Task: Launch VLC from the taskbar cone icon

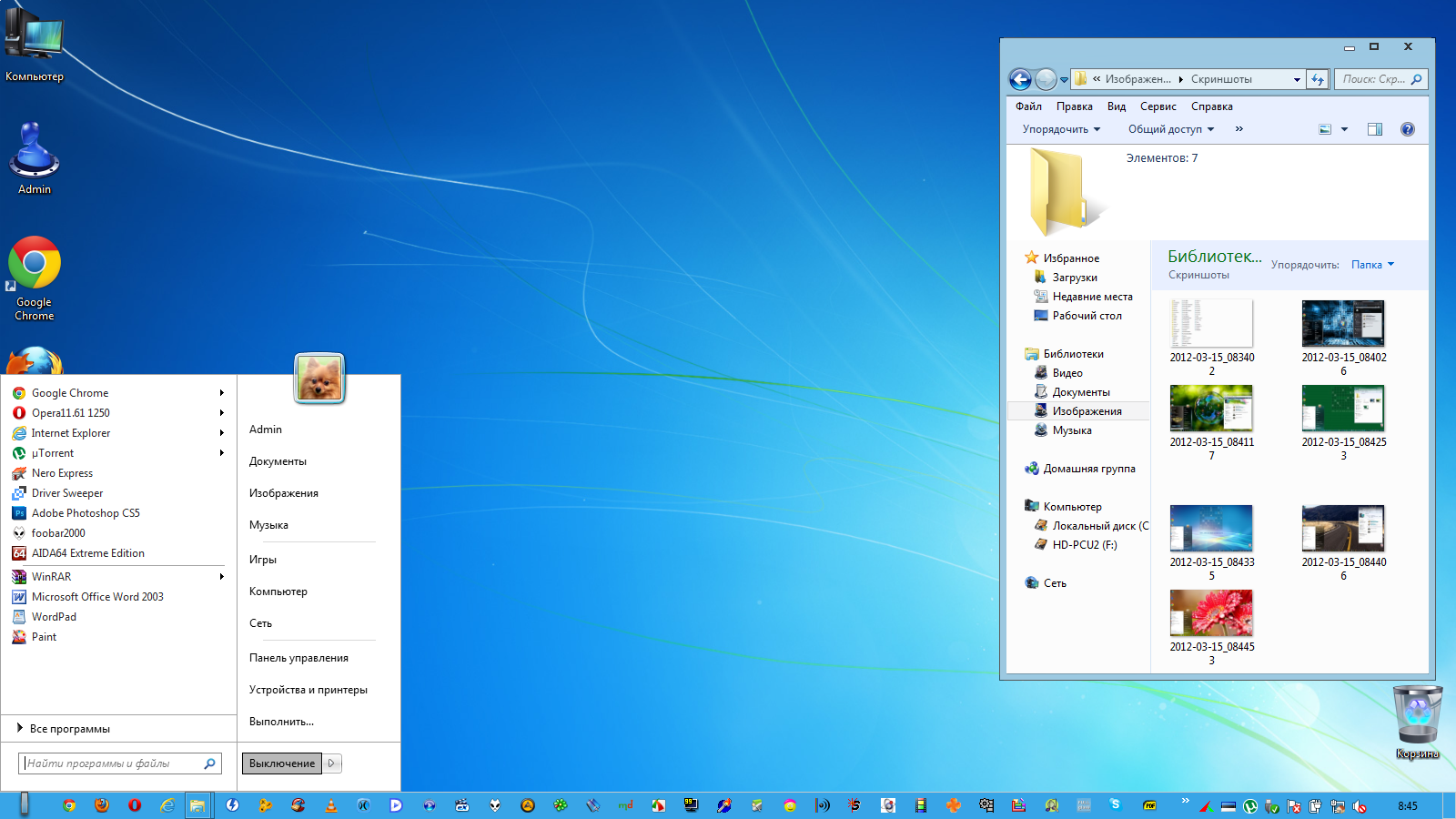Action: (x=331, y=805)
